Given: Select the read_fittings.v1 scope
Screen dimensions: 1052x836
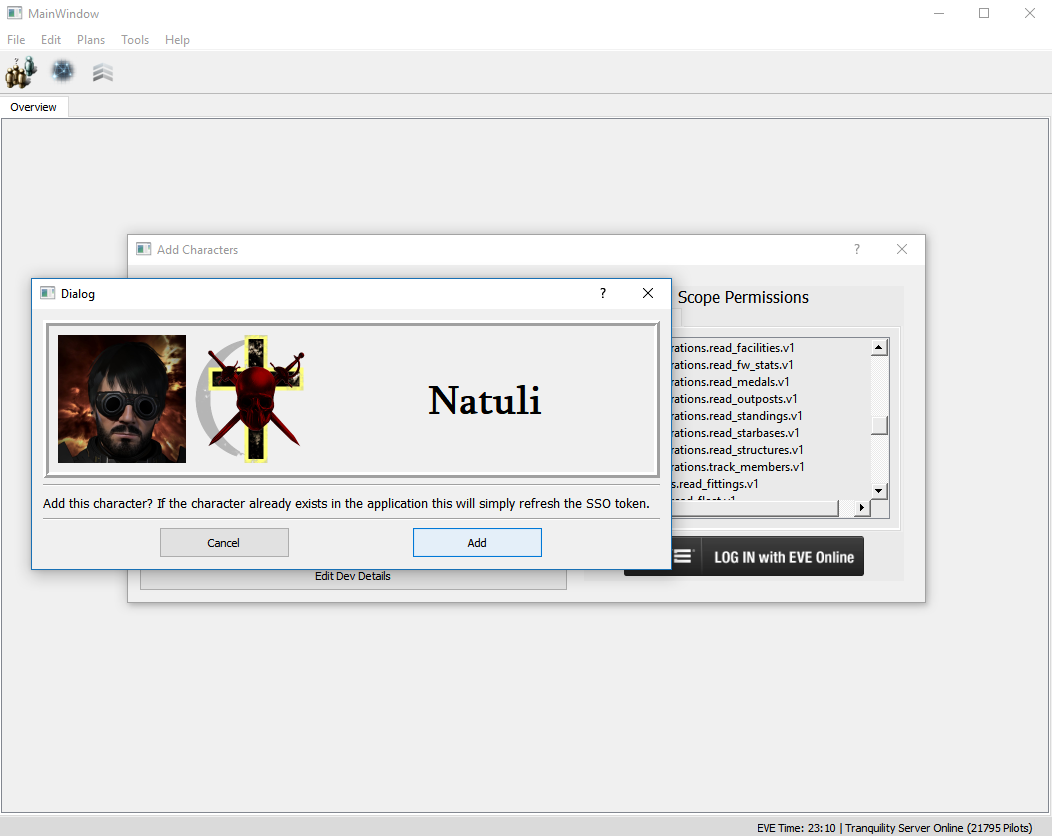Looking at the screenshot, I should [x=715, y=484].
